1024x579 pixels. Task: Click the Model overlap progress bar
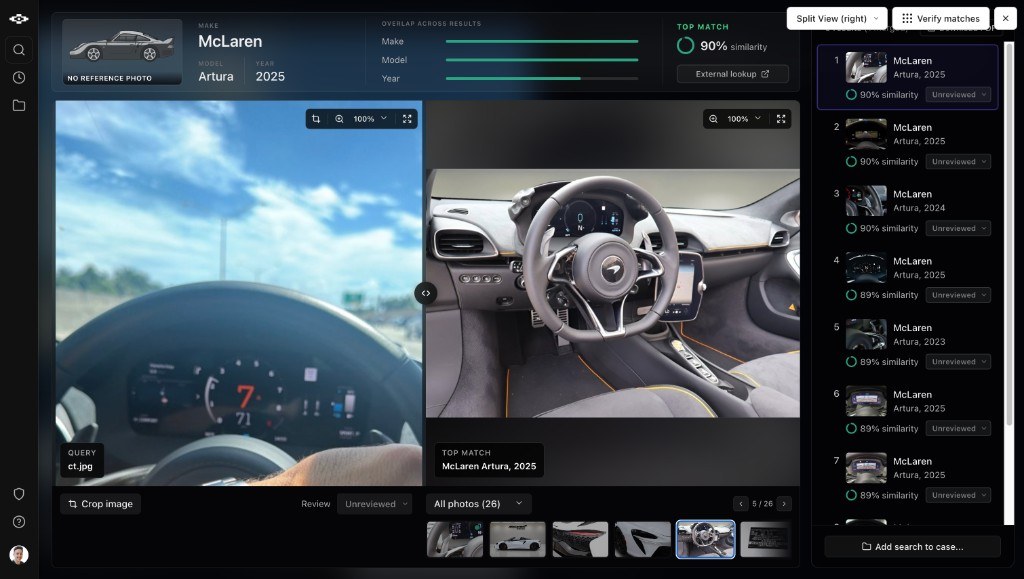(542, 60)
